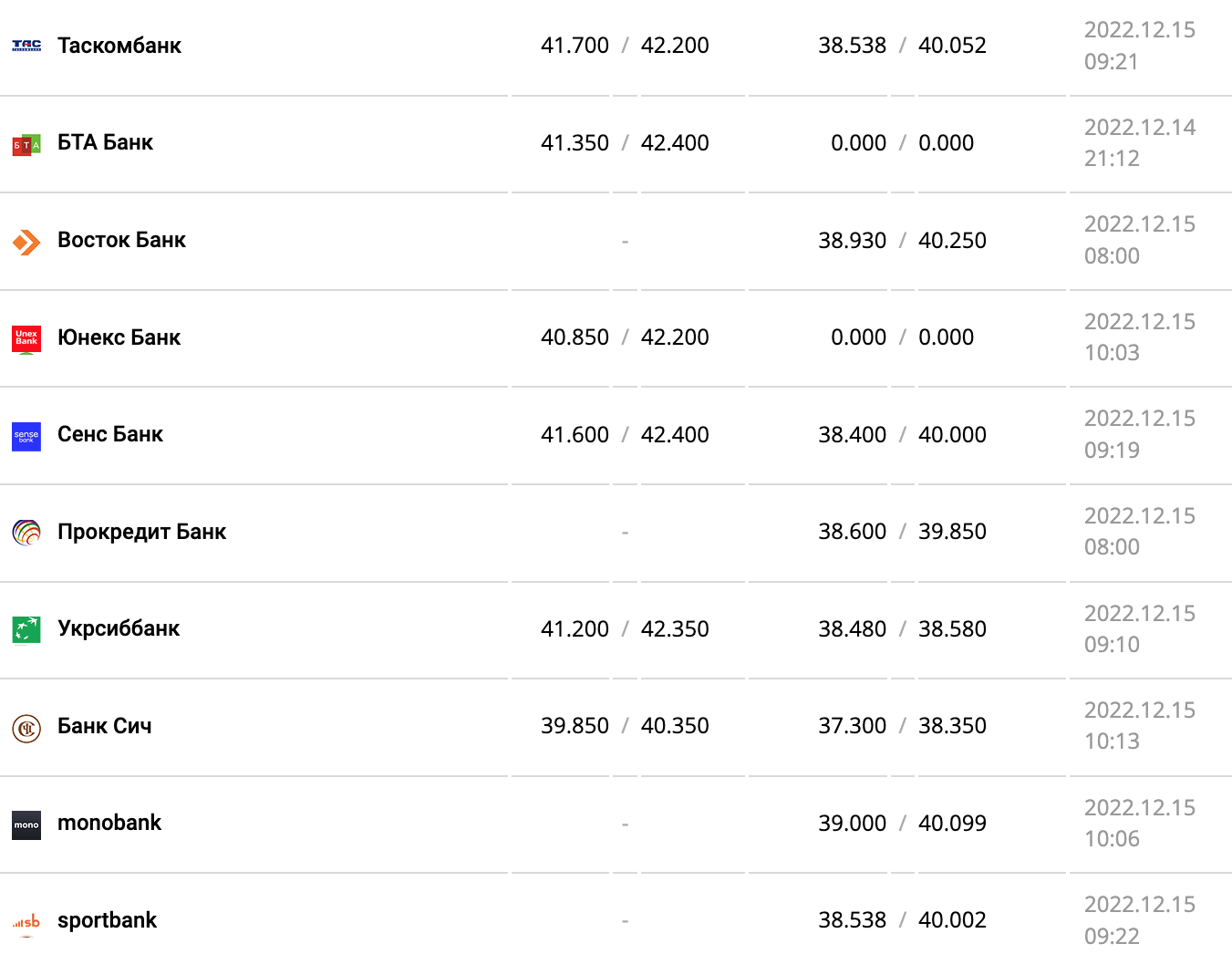Click the Банк Сич round logo
1232x954 pixels.
tap(26, 728)
